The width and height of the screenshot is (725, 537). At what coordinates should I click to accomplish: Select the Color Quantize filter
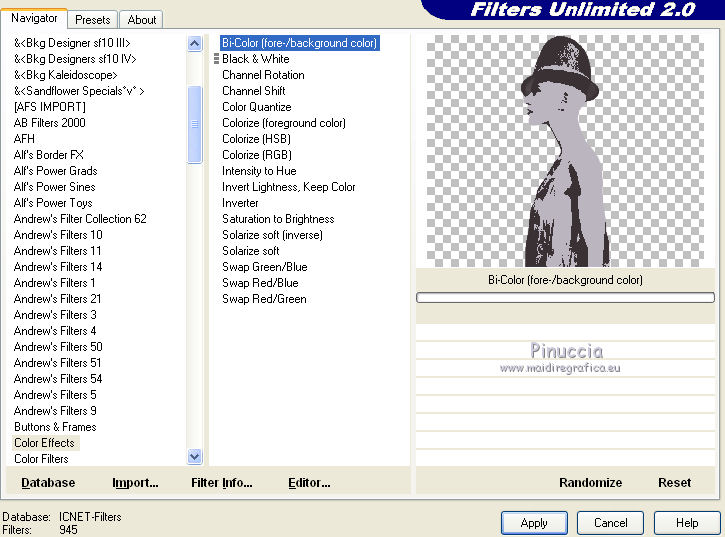pos(257,107)
